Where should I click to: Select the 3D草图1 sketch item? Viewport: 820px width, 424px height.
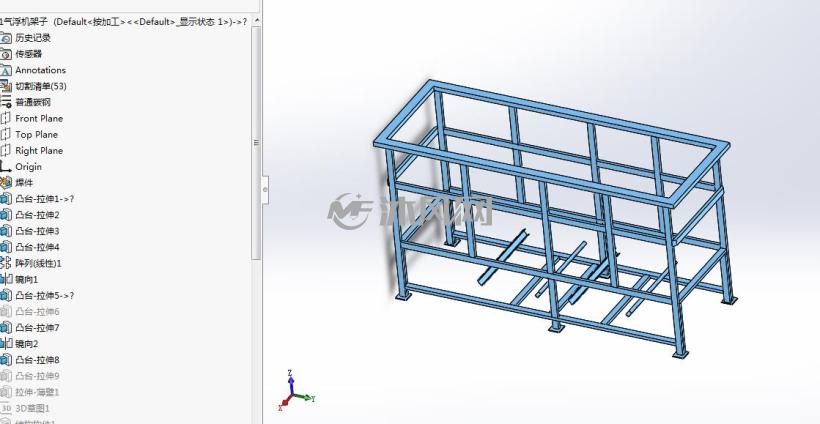tap(32, 408)
